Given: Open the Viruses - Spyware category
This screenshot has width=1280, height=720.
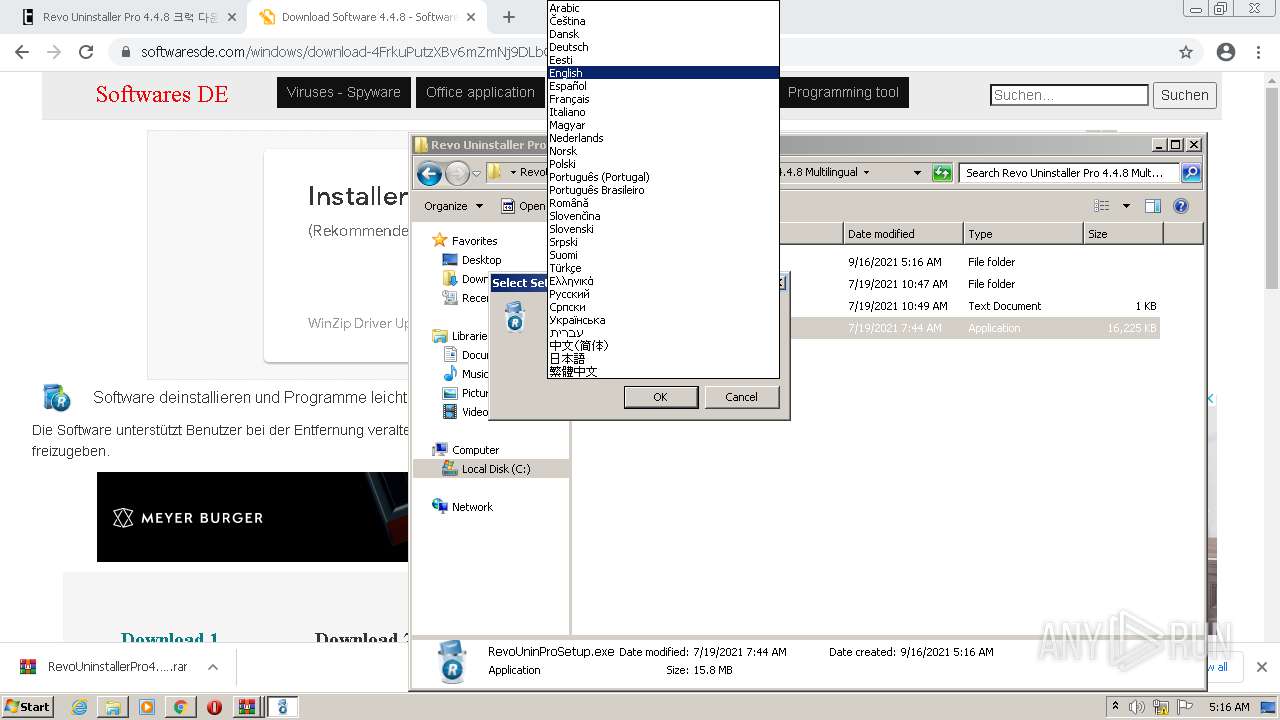Looking at the screenshot, I should pyautogui.click(x=344, y=92).
